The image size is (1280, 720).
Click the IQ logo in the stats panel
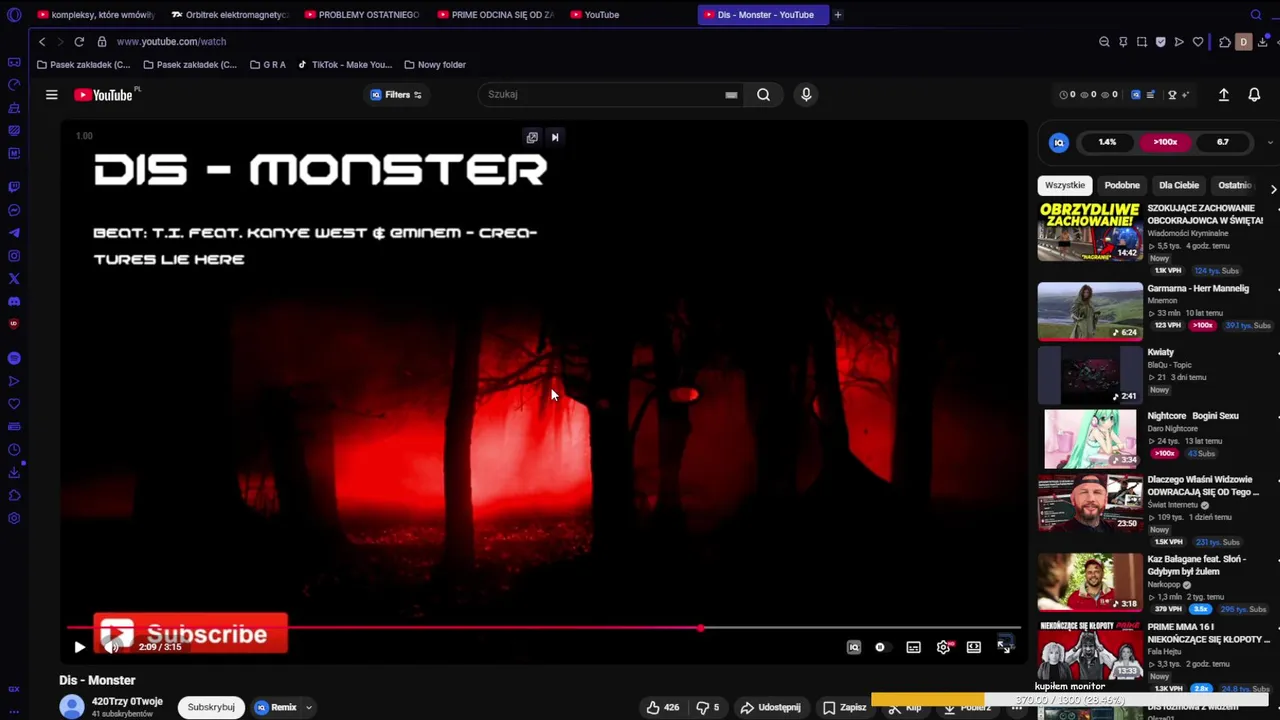(x=1059, y=142)
